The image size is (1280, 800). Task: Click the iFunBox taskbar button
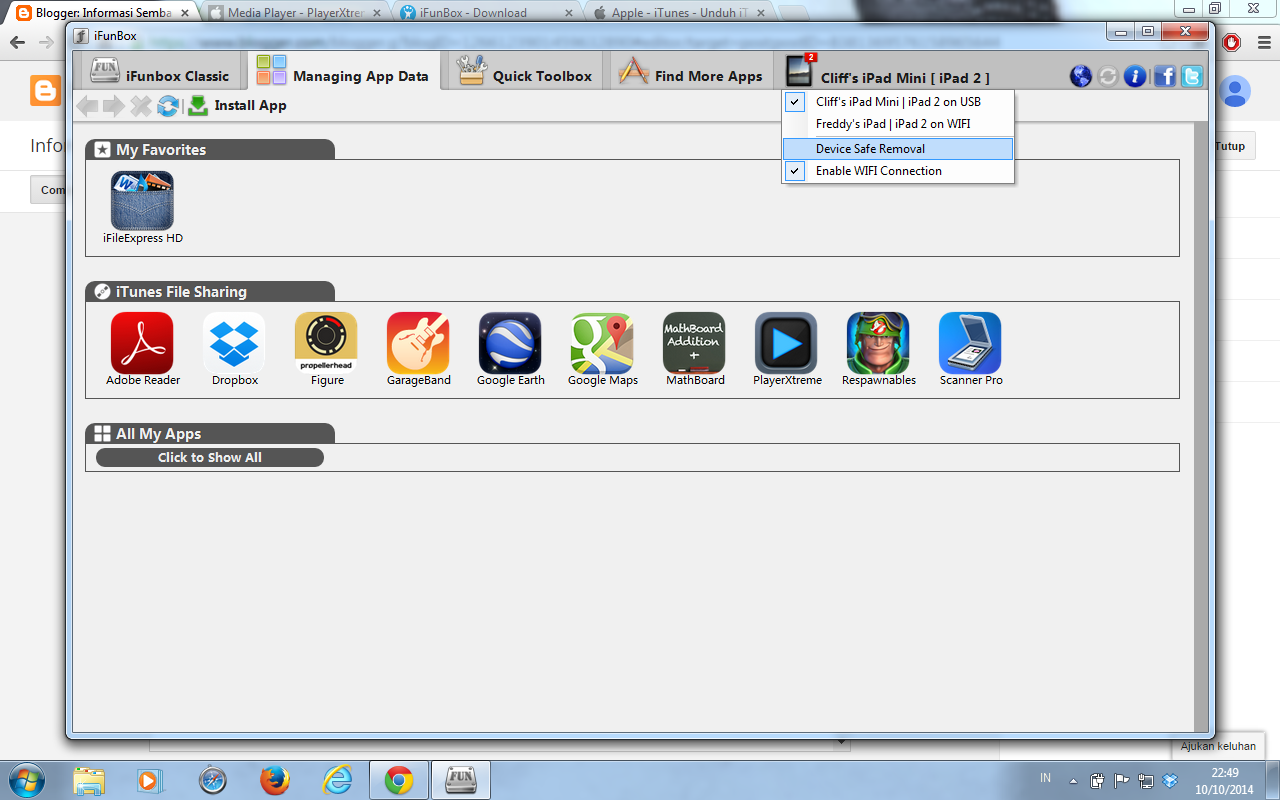pos(460,780)
